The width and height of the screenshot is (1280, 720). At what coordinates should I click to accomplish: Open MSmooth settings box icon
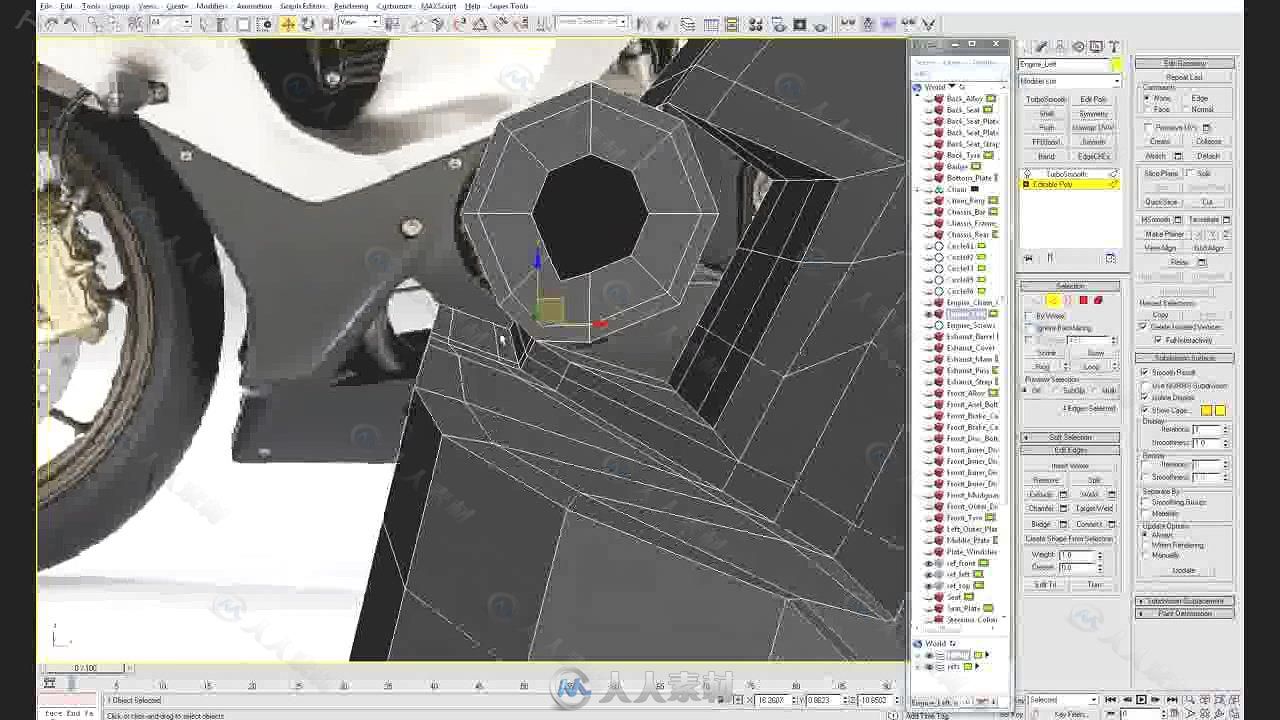pos(1178,220)
